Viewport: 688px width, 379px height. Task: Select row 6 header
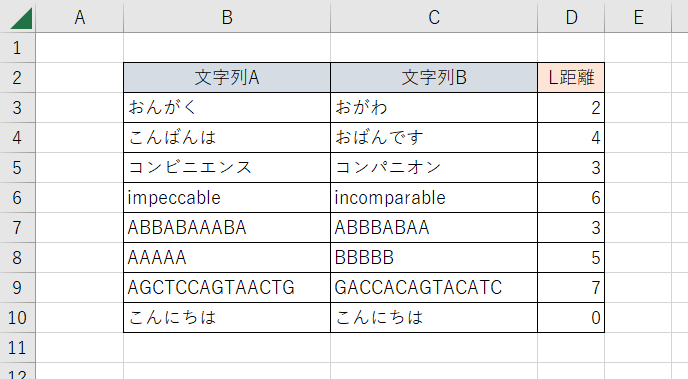click(x=17, y=198)
